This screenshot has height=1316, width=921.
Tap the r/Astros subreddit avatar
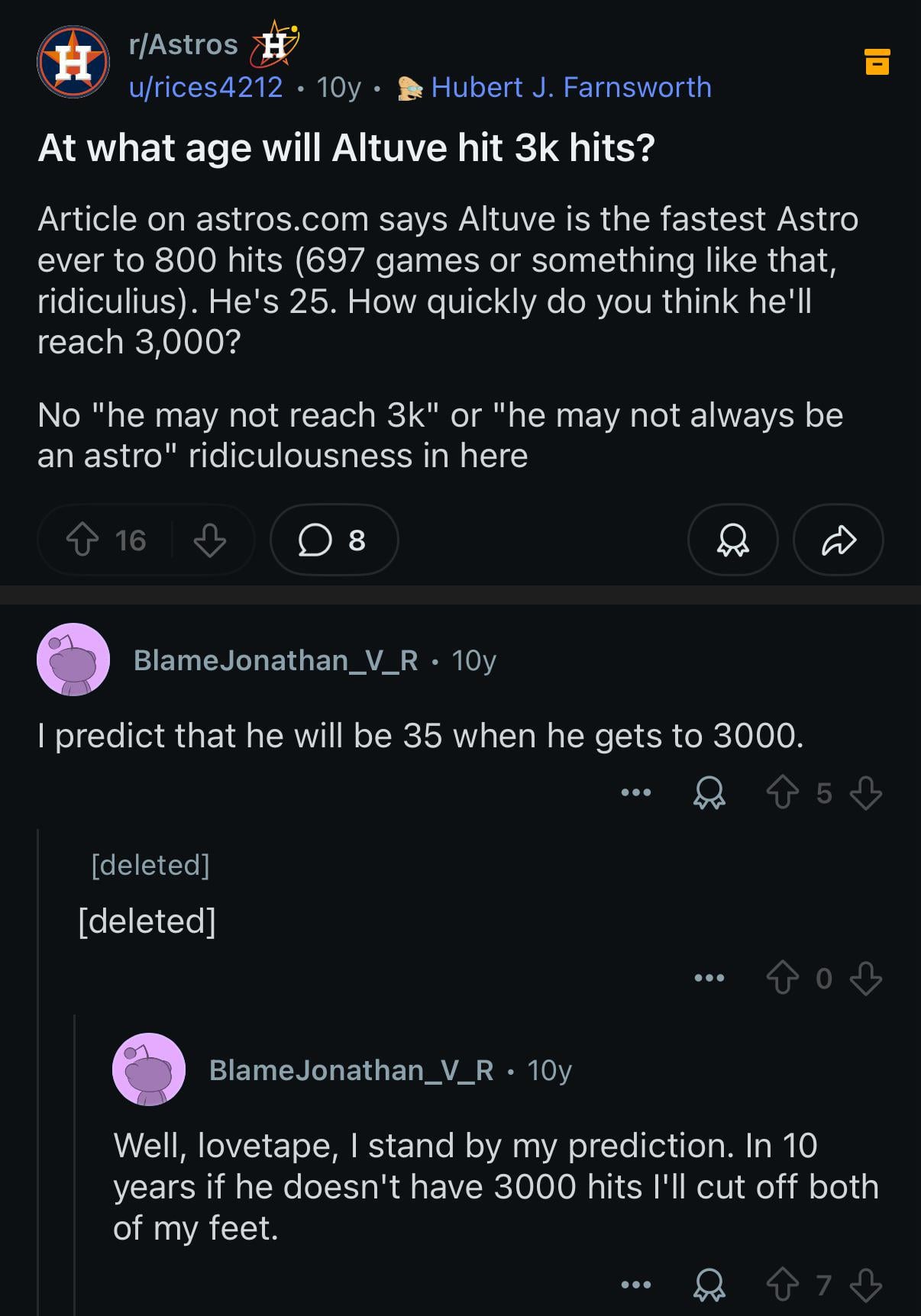coord(73,62)
